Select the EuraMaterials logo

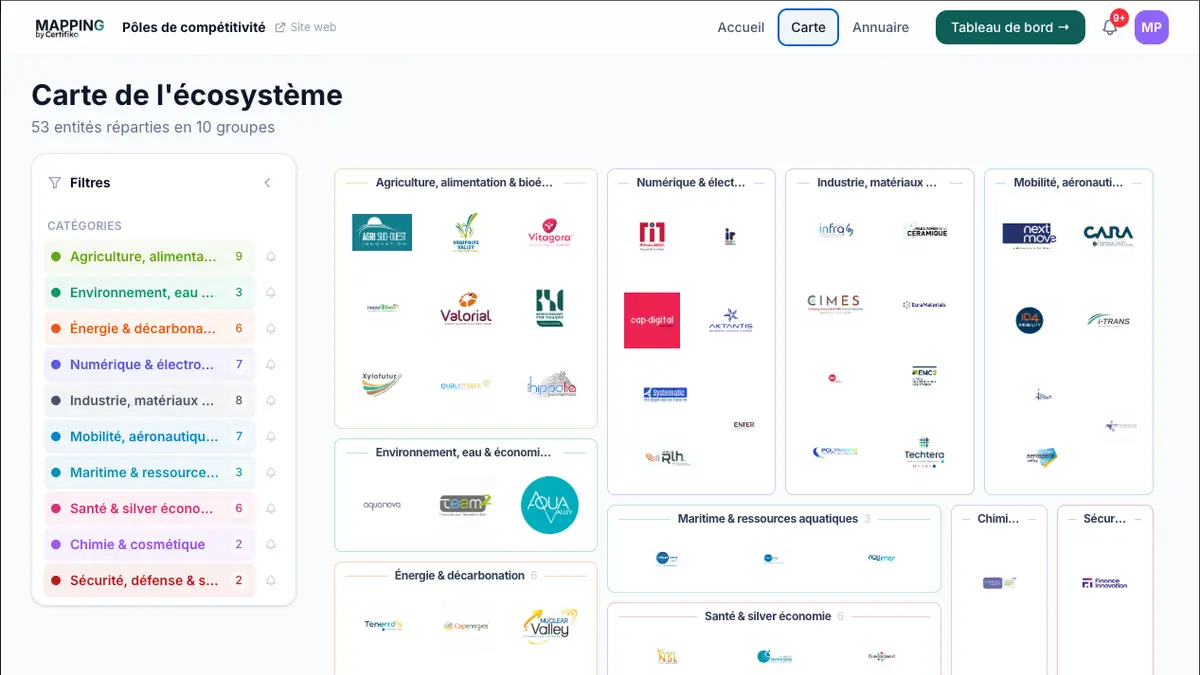coord(924,304)
